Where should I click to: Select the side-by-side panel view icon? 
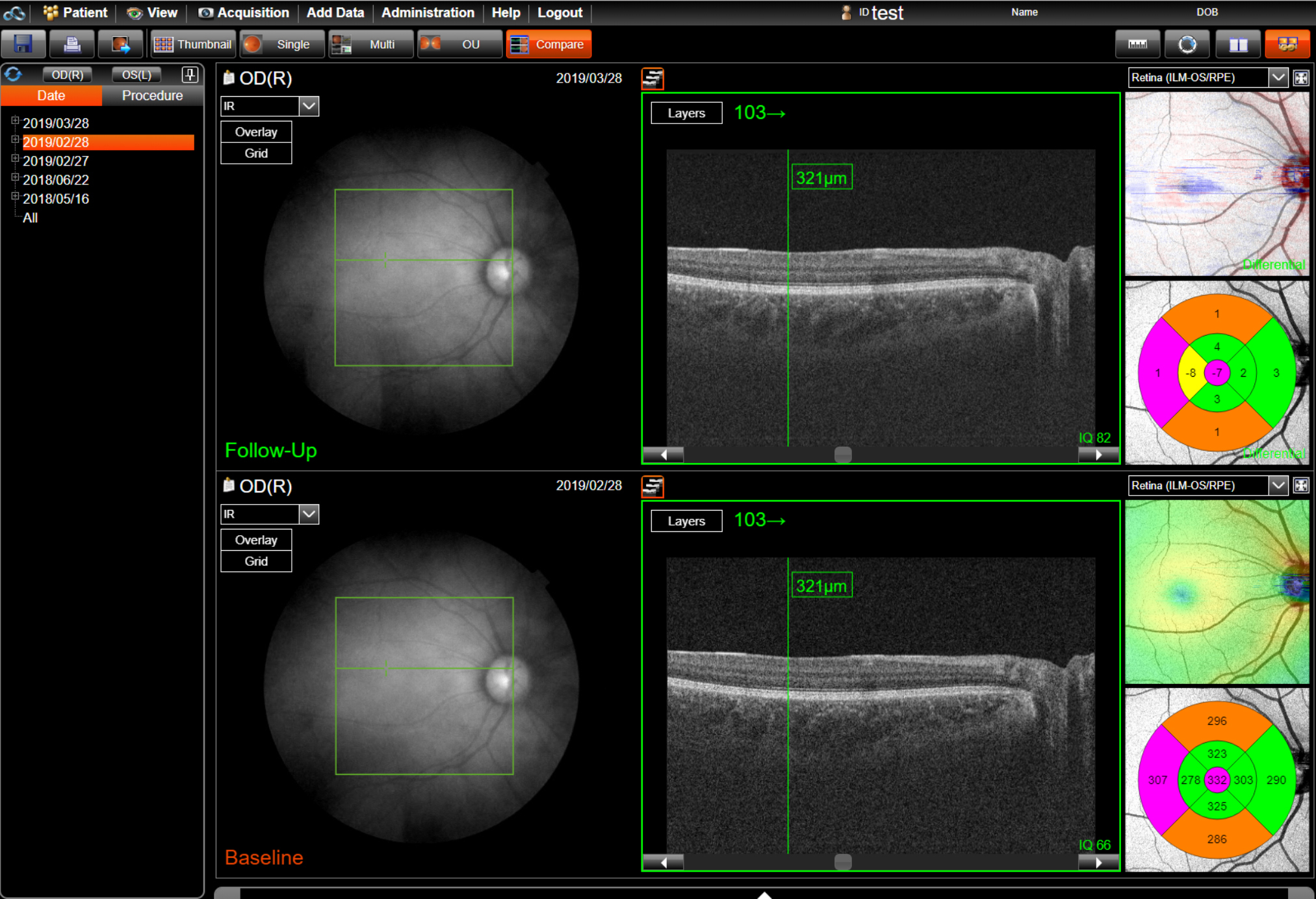click(1238, 44)
